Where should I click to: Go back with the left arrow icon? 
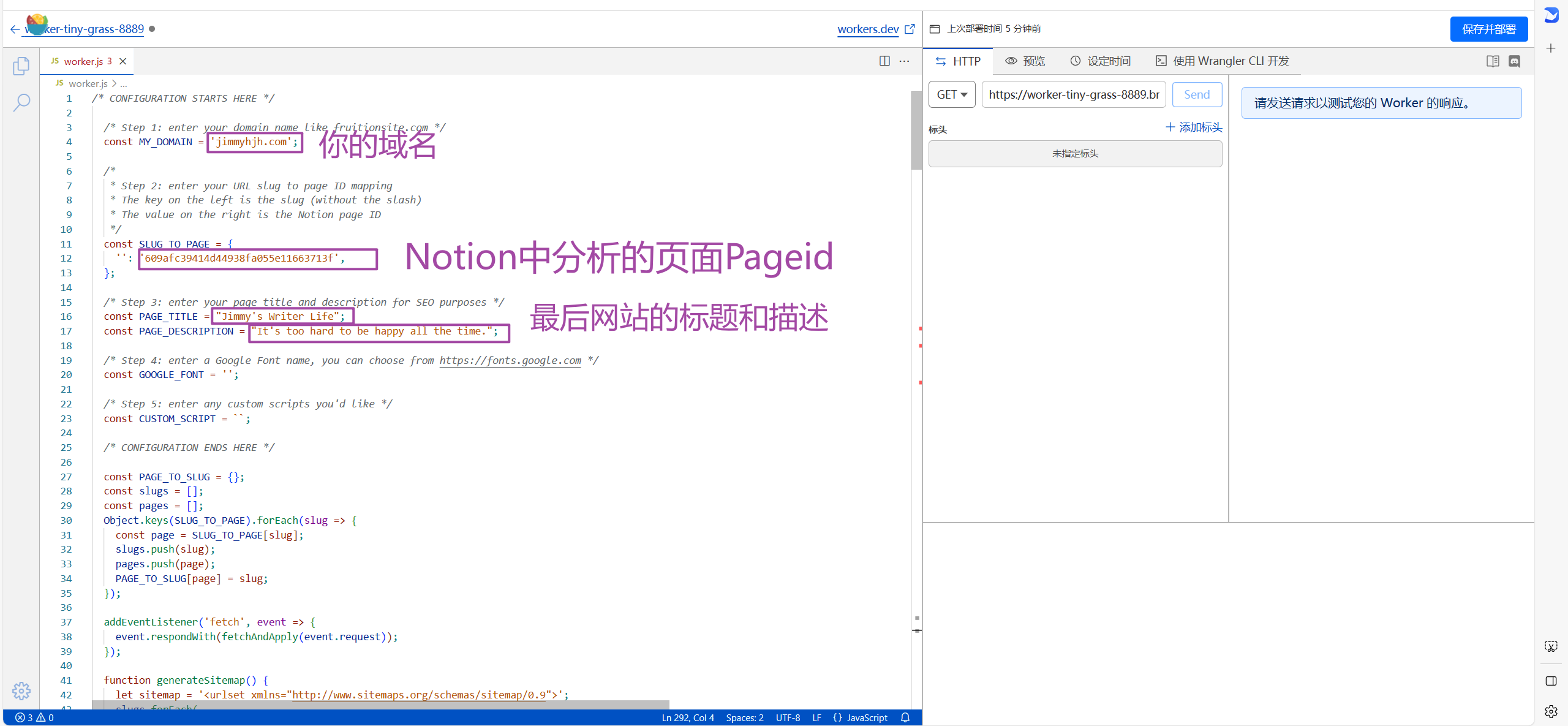(x=15, y=29)
